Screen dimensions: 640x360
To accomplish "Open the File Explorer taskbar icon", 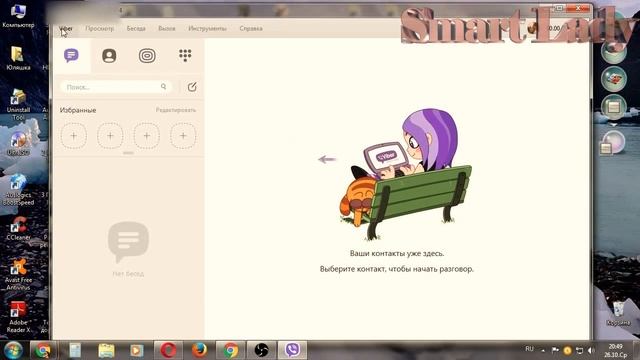I will point(106,350).
